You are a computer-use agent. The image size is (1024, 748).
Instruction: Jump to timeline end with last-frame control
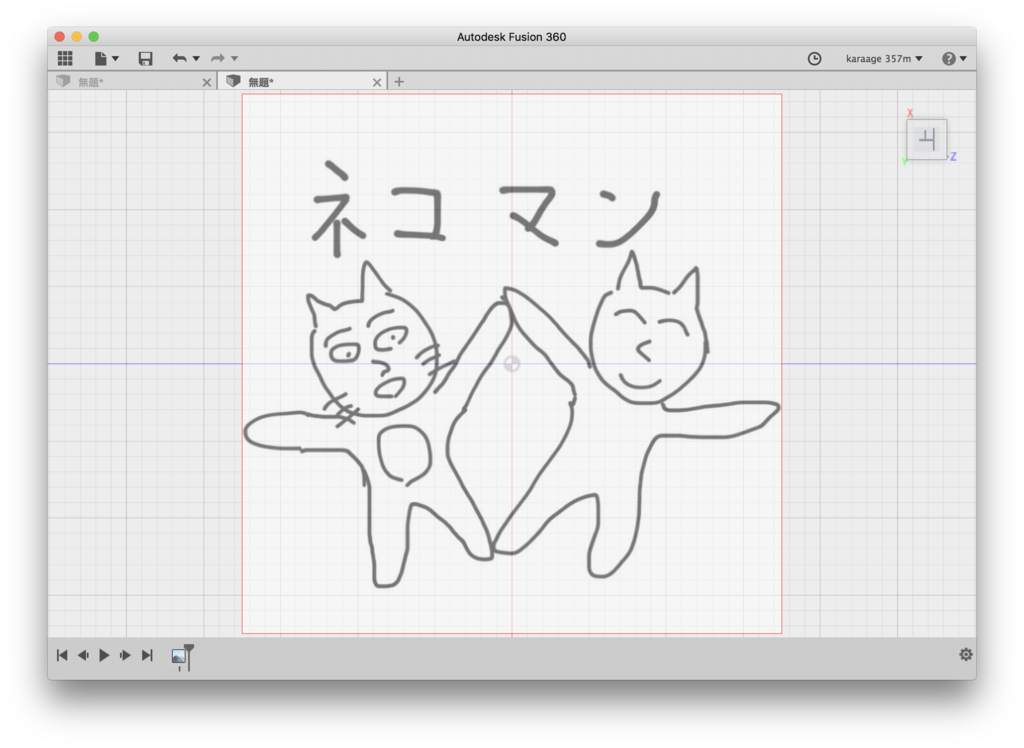click(146, 655)
